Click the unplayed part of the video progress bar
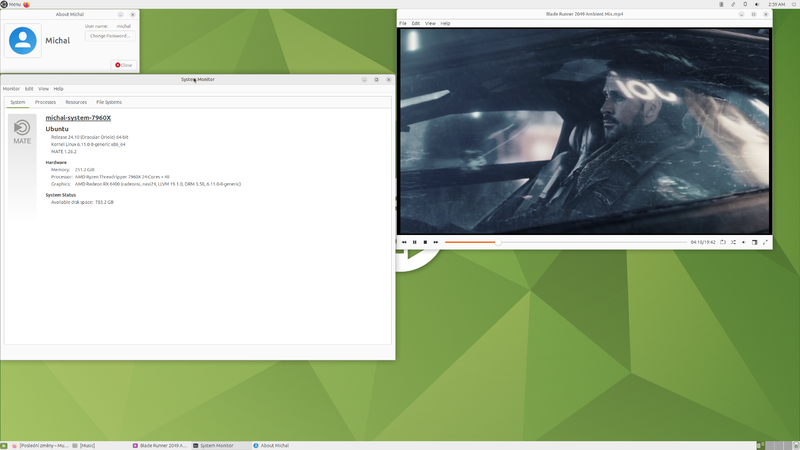Screen dimensions: 800x450 (594, 242)
